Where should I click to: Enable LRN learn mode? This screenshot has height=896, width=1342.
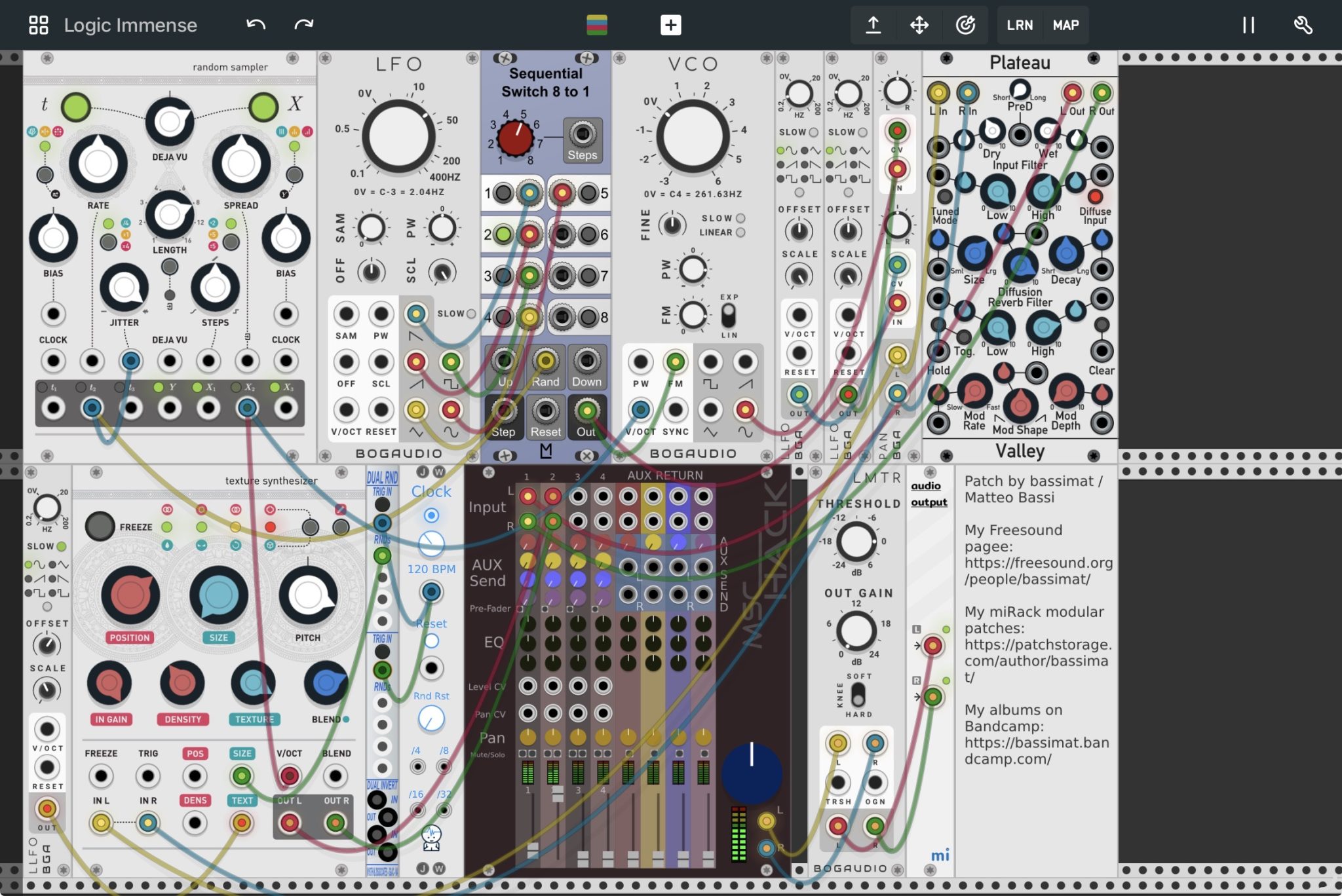[1020, 25]
